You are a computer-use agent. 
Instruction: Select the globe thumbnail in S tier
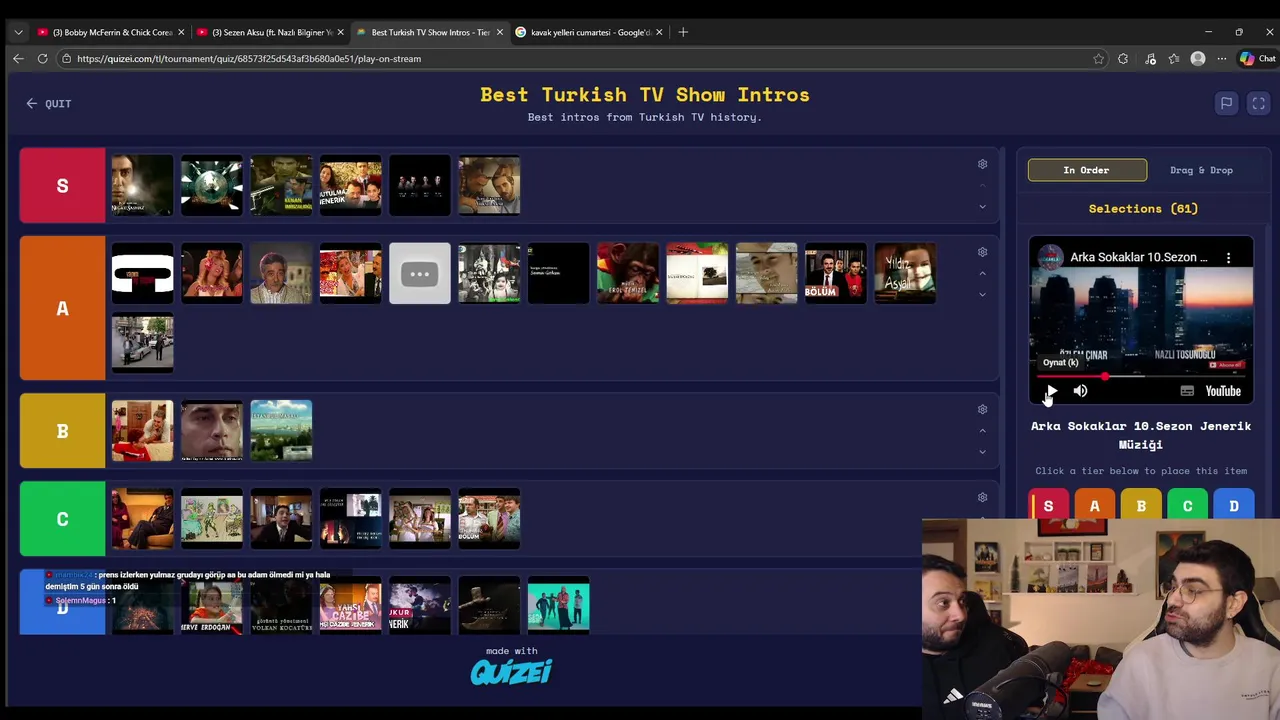(211, 185)
